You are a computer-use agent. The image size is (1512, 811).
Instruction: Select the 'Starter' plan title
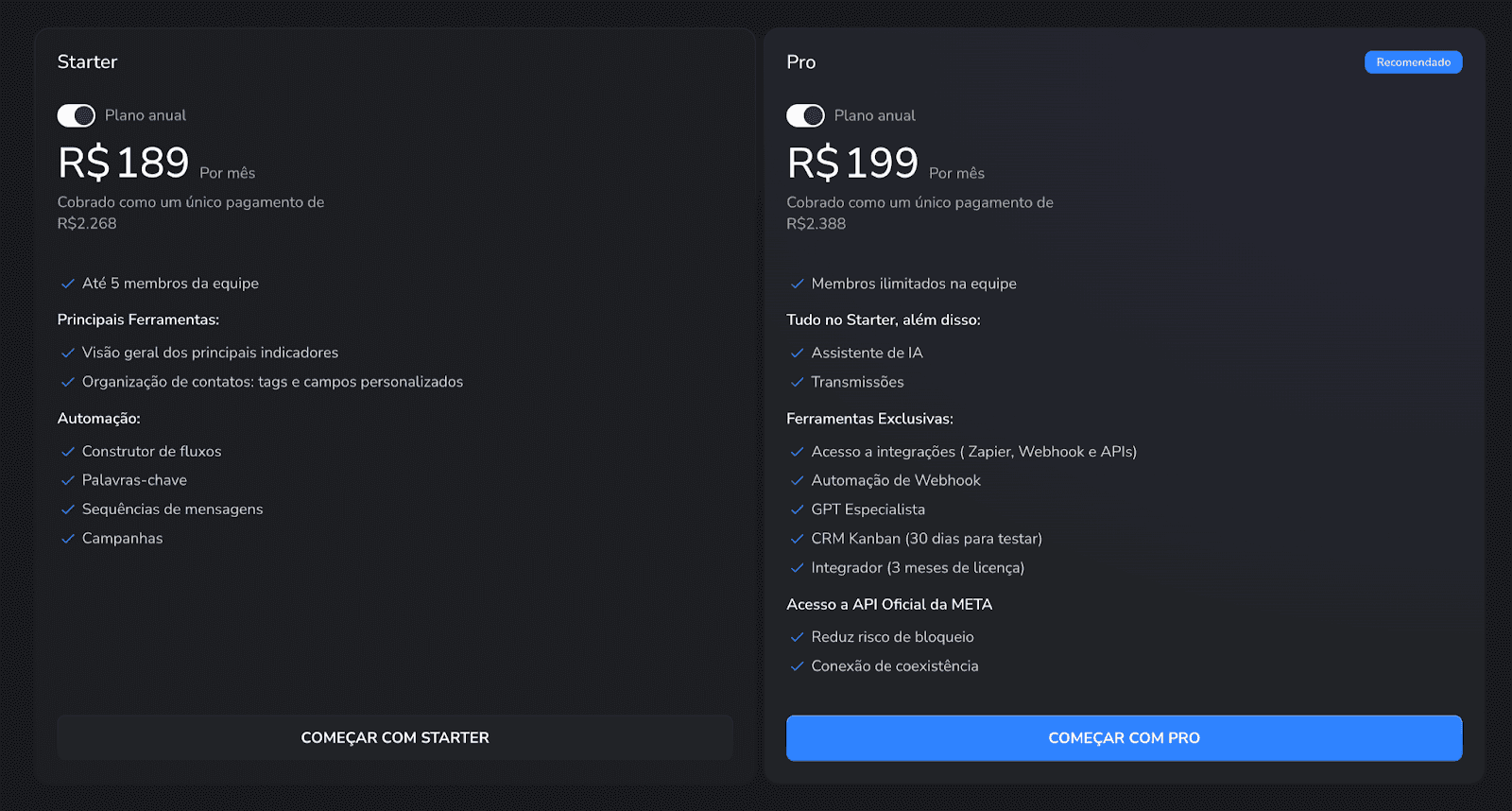coord(87,61)
